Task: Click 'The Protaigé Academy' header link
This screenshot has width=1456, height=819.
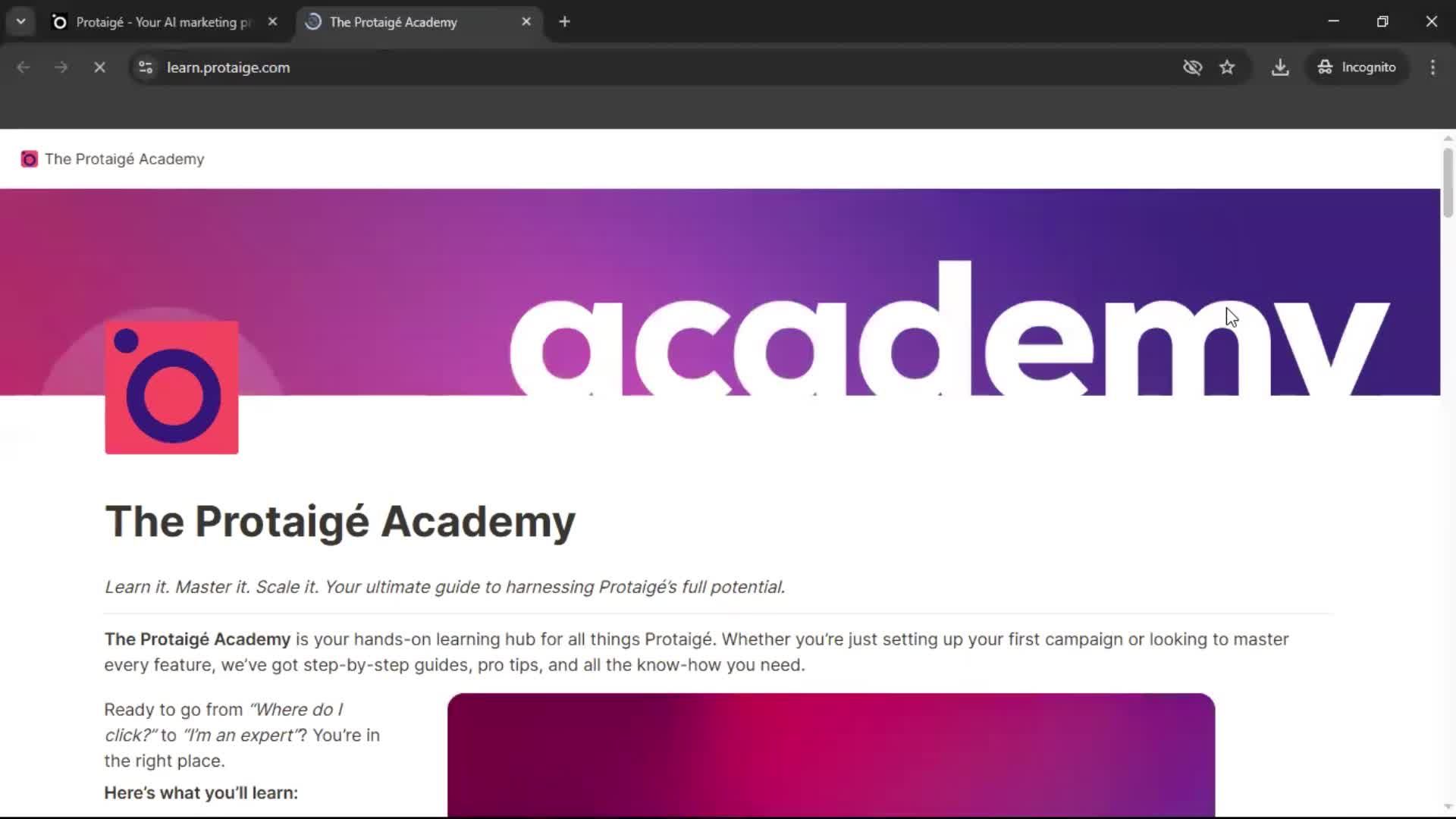Action: (x=124, y=158)
